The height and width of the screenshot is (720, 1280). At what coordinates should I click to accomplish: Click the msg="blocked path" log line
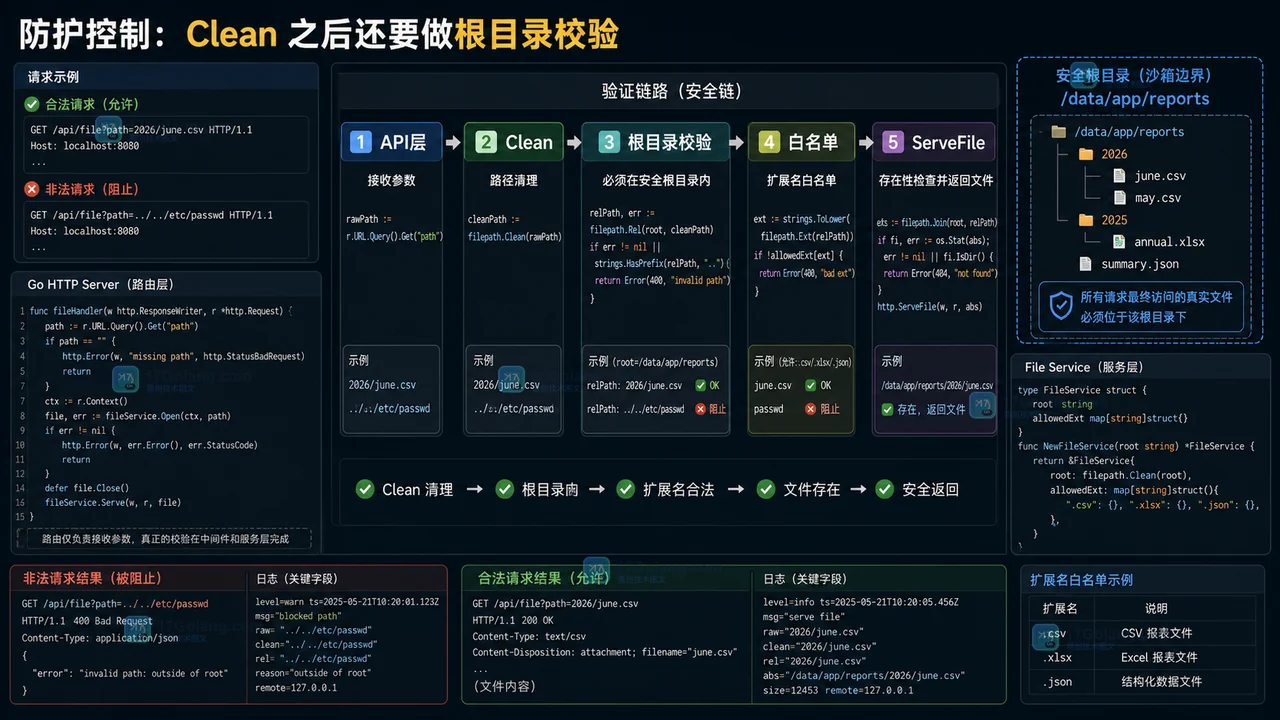click(299, 616)
